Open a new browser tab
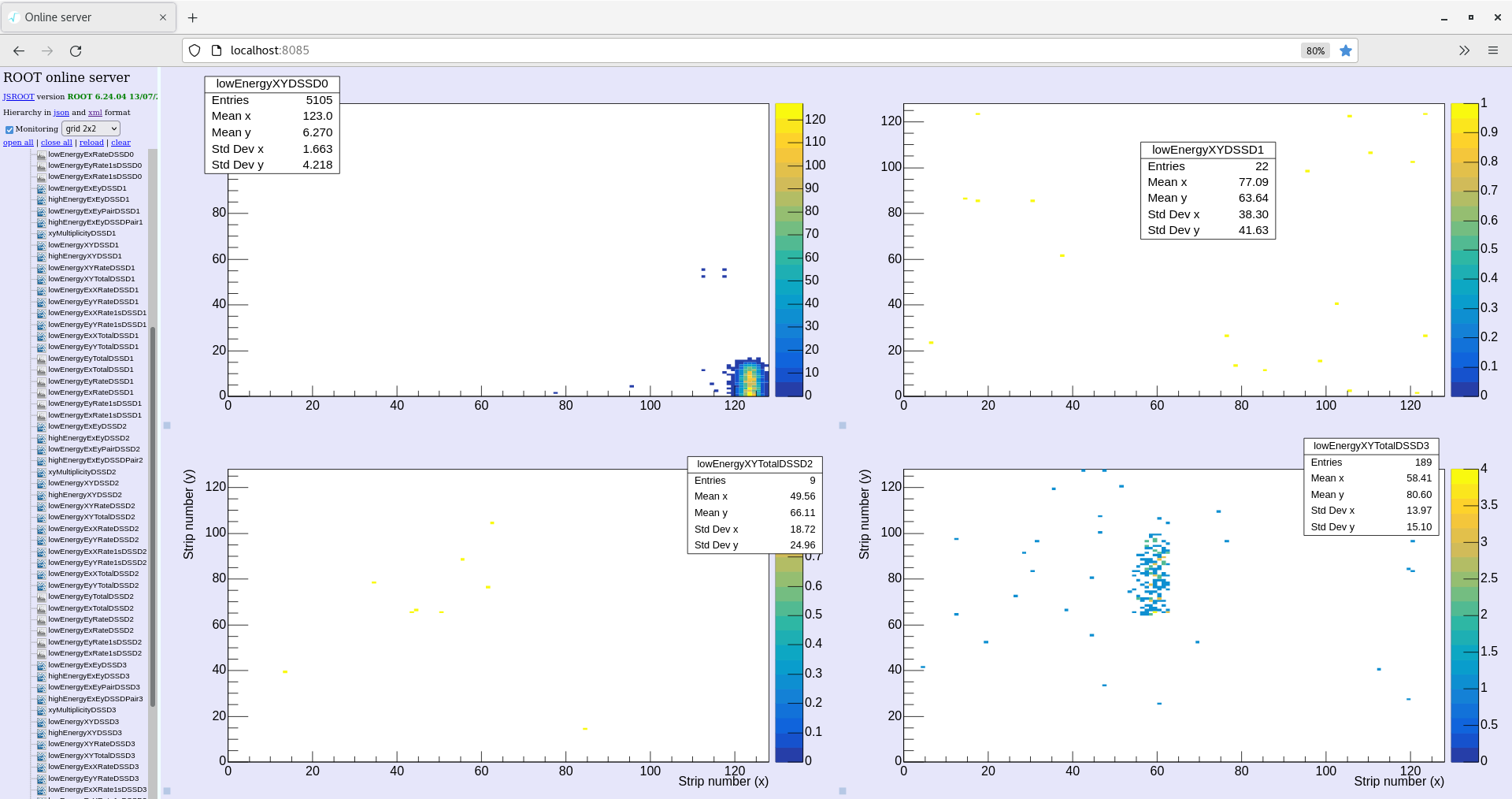Screen dimensions: 1512x799 [x=193, y=17]
